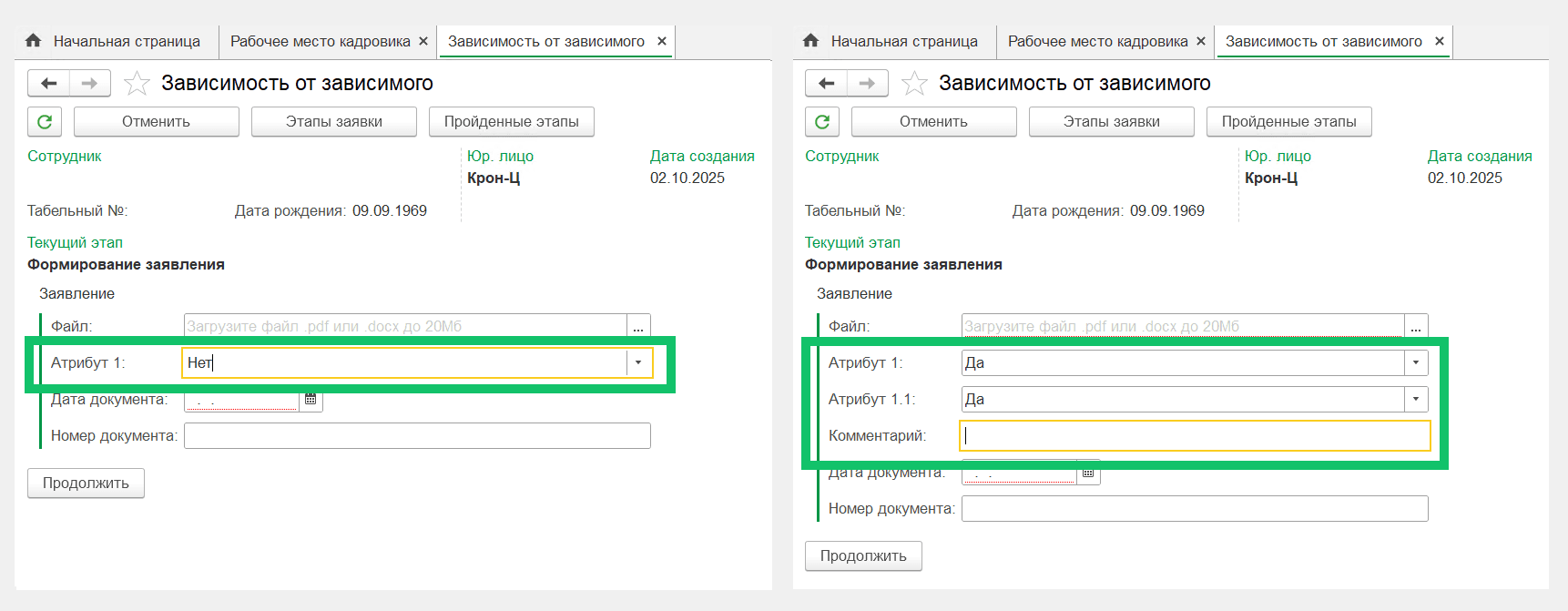Expand the Атрибут 1 dropdown showing Да
The height and width of the screenshot is (611, 1568).
[1416, 362]
